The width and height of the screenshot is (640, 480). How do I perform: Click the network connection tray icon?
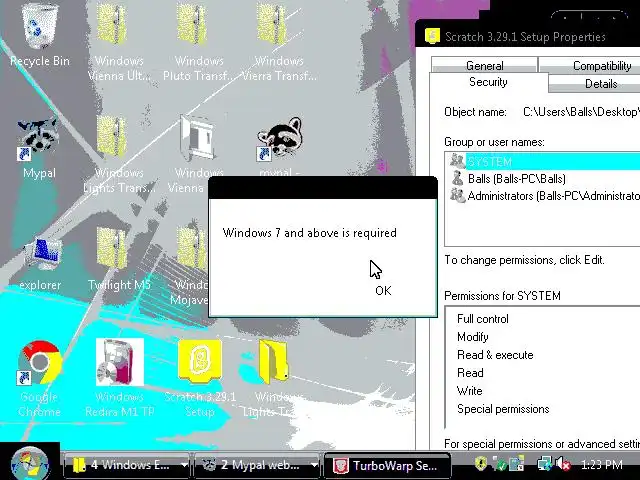coord(544,464)
